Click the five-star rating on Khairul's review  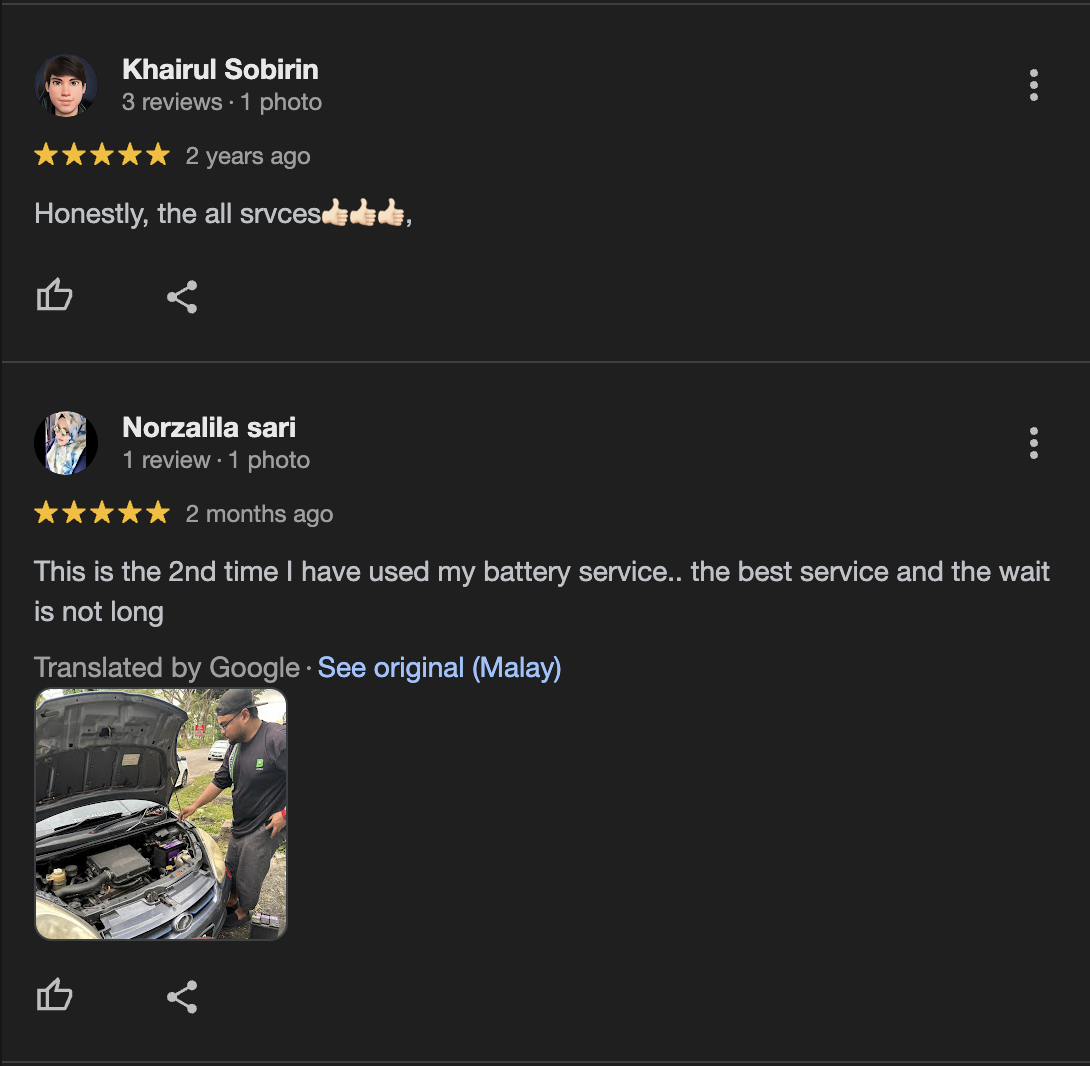tap(101, 154)
